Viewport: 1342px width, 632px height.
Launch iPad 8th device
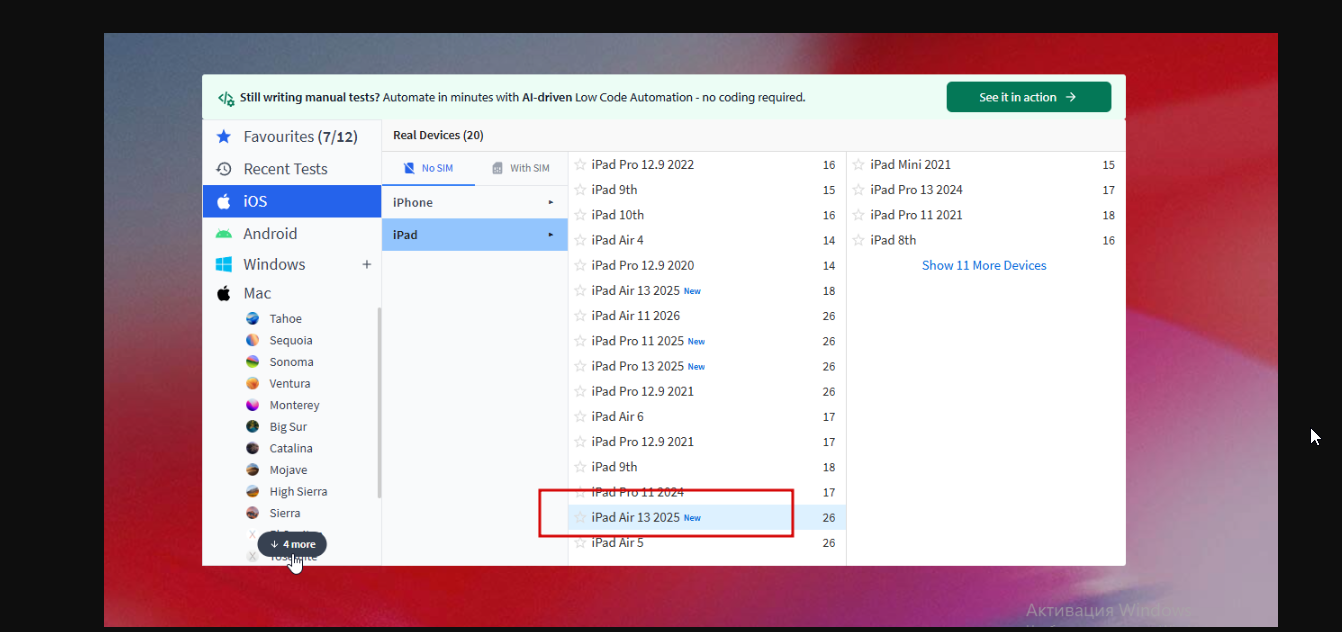click(x=986, y=240)
